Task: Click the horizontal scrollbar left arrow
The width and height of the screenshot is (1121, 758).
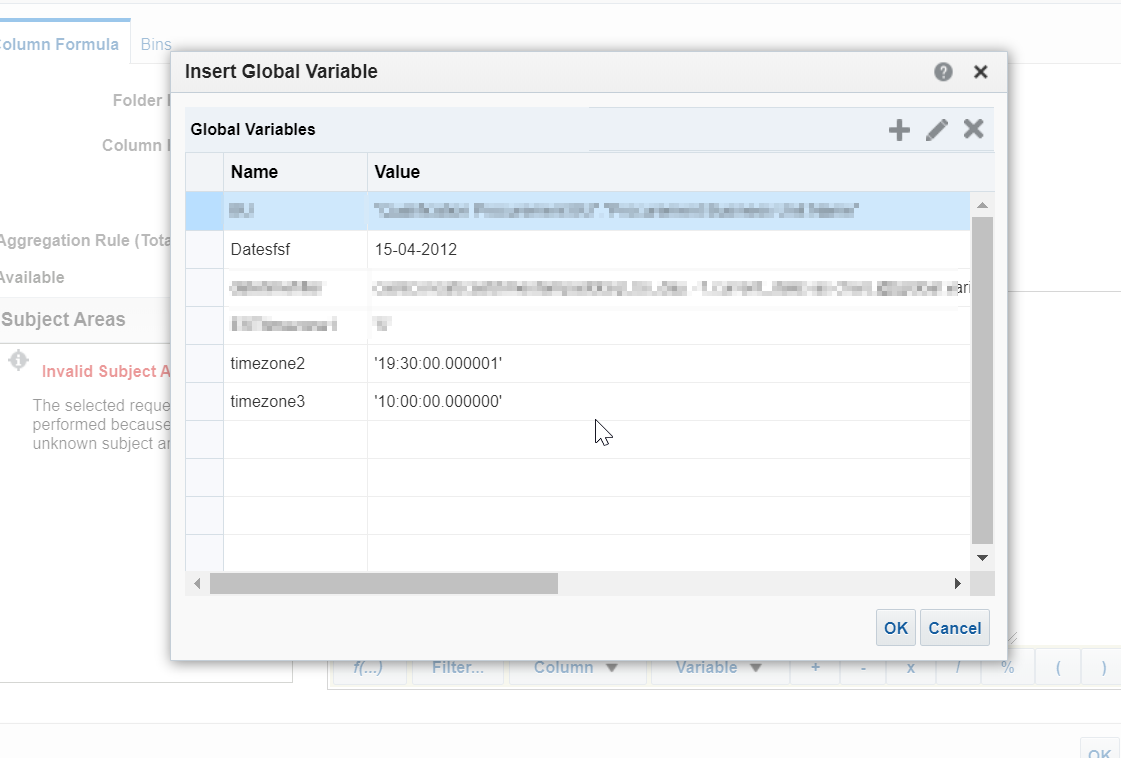Action: (x=197, y=584)
